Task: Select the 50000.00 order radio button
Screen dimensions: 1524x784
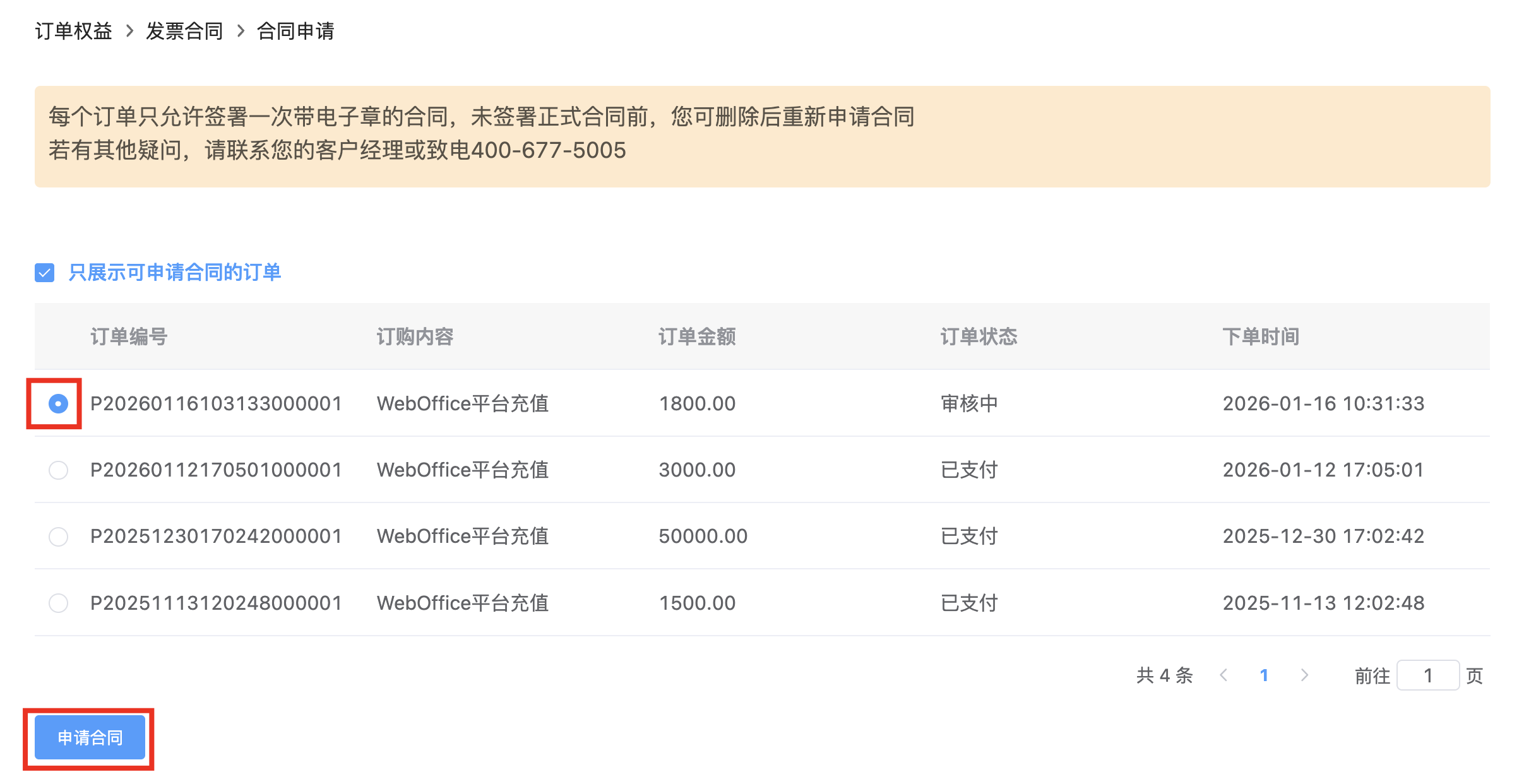Action: point(58,537)
